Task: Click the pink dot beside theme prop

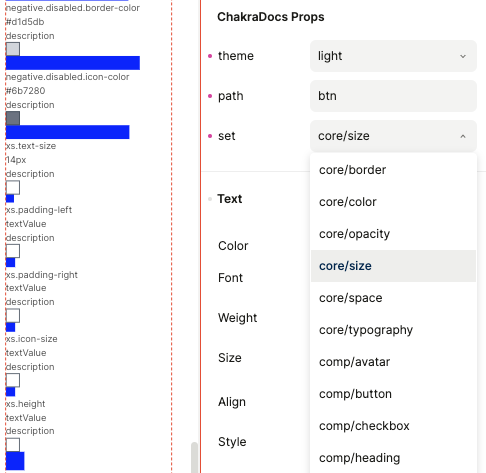Action: click(210, 56)
